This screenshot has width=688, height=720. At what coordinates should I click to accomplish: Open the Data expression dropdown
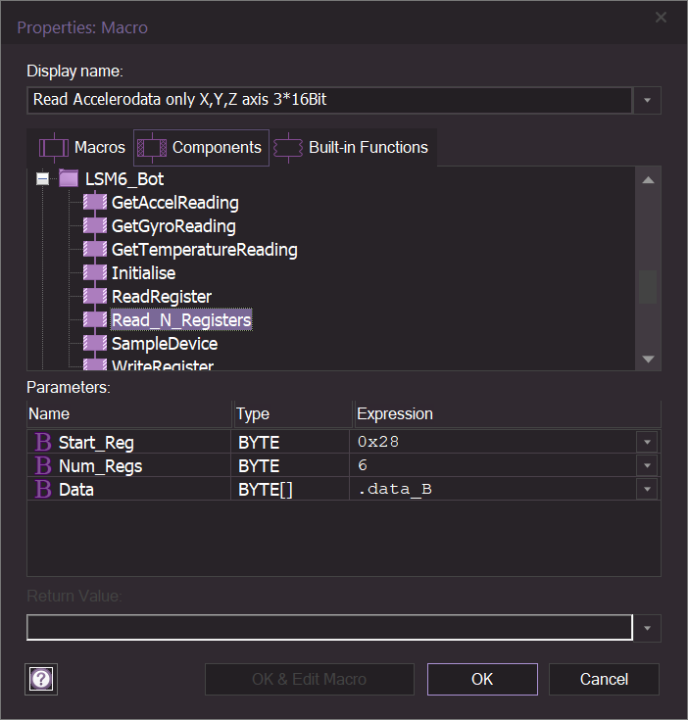(648, 489)
